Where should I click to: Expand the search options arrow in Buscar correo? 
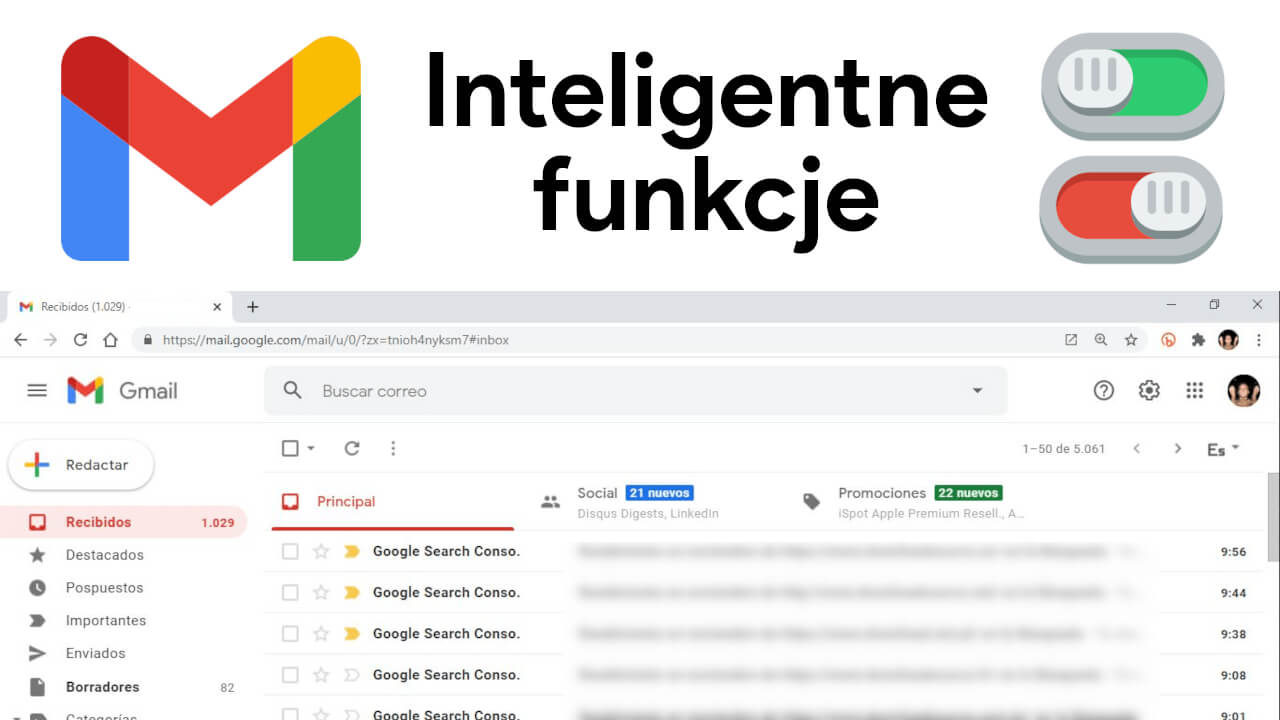click(978, 391)
